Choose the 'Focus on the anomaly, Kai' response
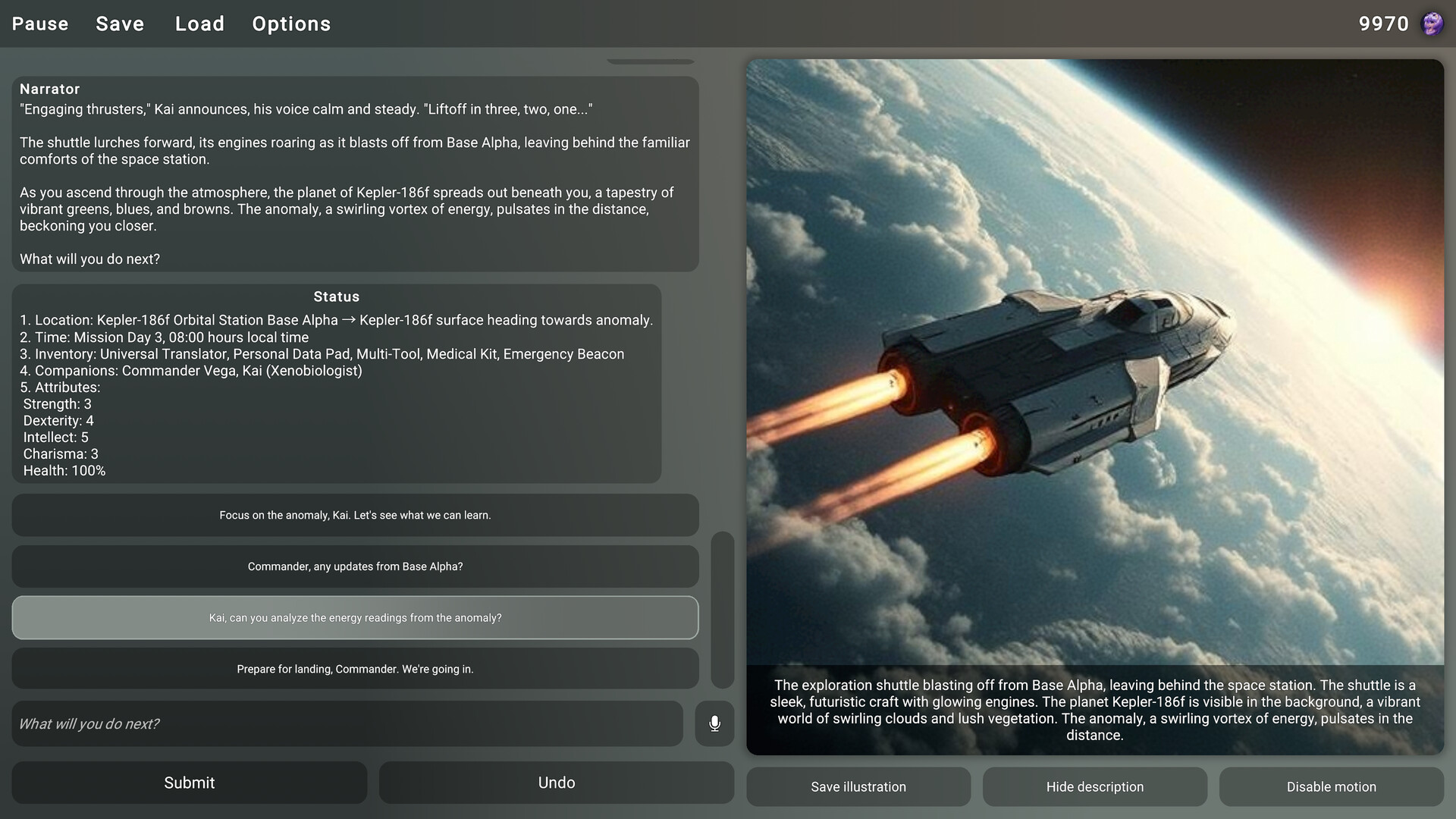 point(354,515)
